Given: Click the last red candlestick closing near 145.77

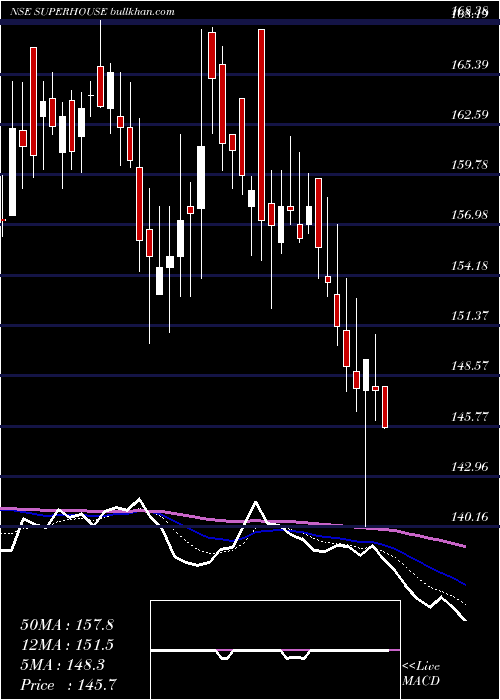Looking at the screenshot, I should pyautogui.click(x=385, y=407).
